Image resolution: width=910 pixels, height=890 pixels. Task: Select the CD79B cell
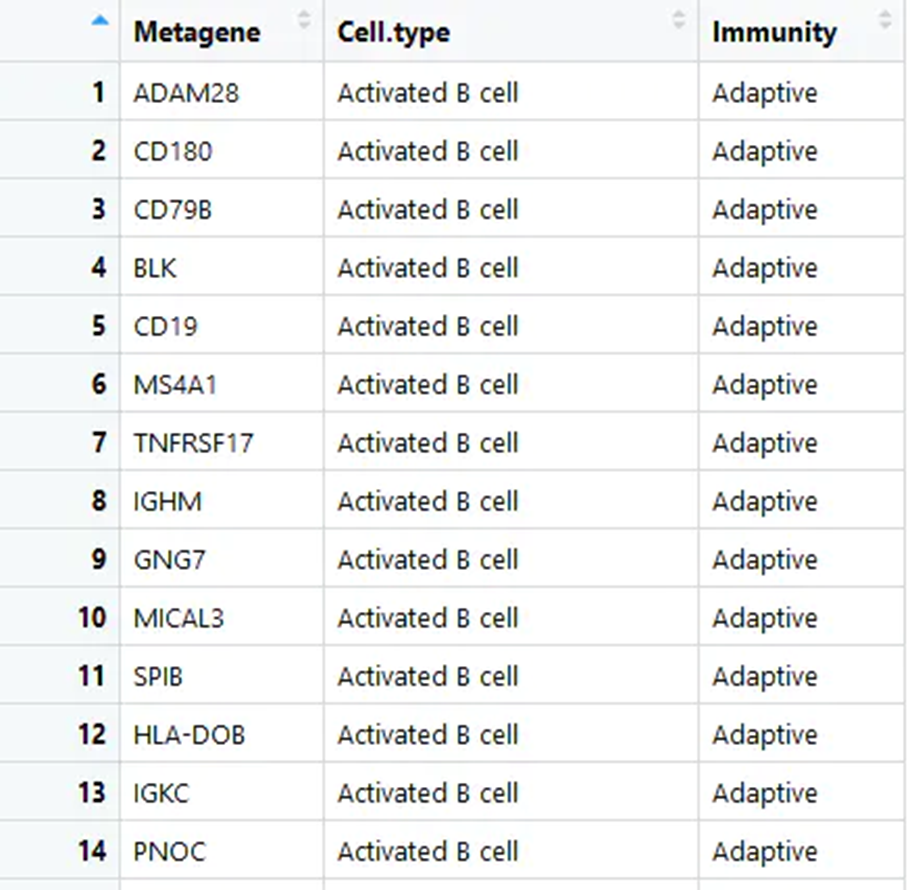(x=222, y=209)
